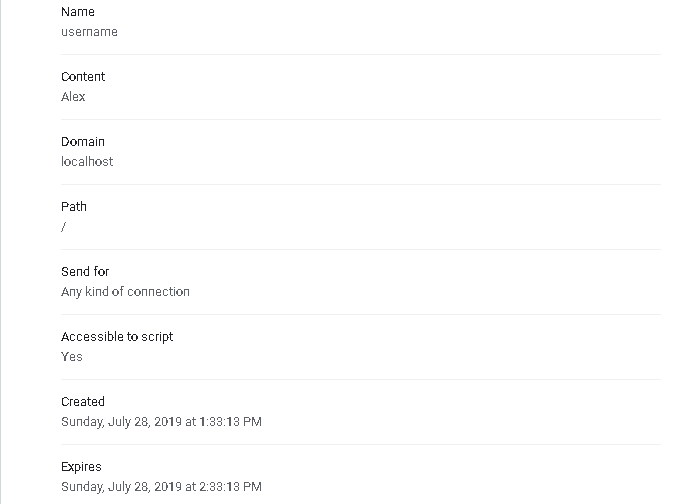680x504 pixels.
Task: Click the divider line below 'username'
Action: coord(361,54)
